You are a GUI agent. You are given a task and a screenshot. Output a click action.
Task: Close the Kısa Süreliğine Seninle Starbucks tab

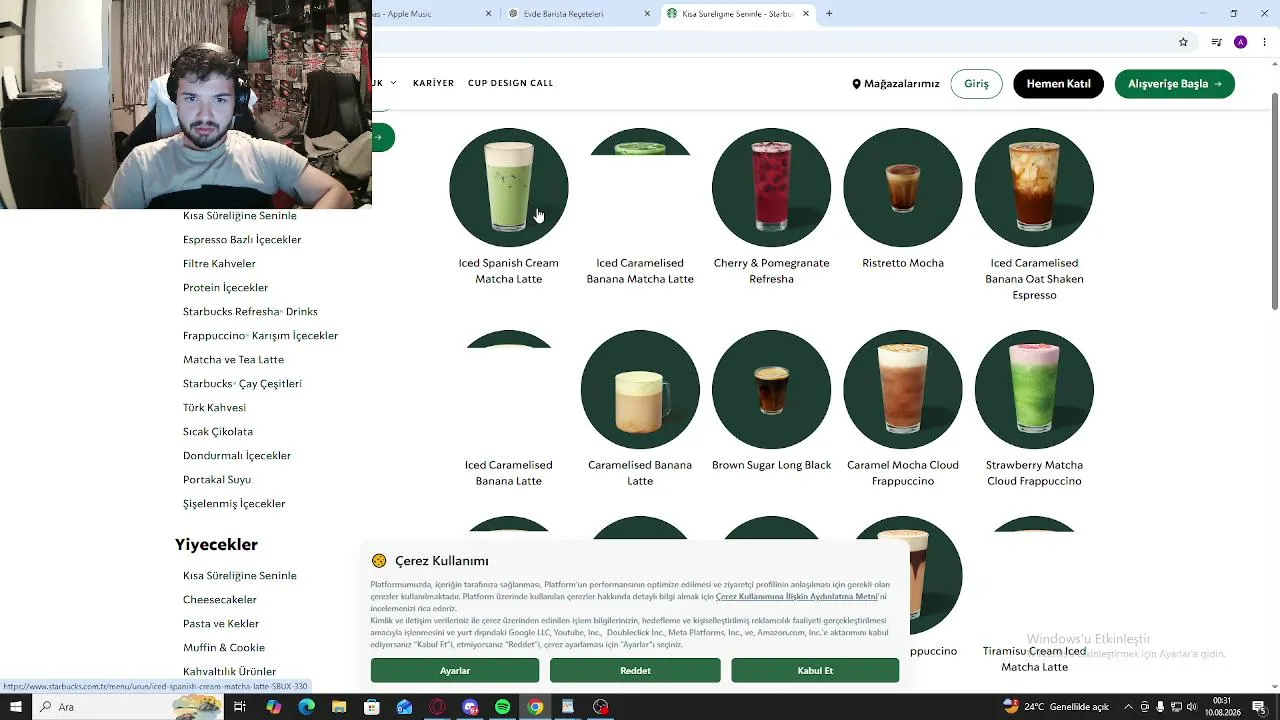(806, 14)
